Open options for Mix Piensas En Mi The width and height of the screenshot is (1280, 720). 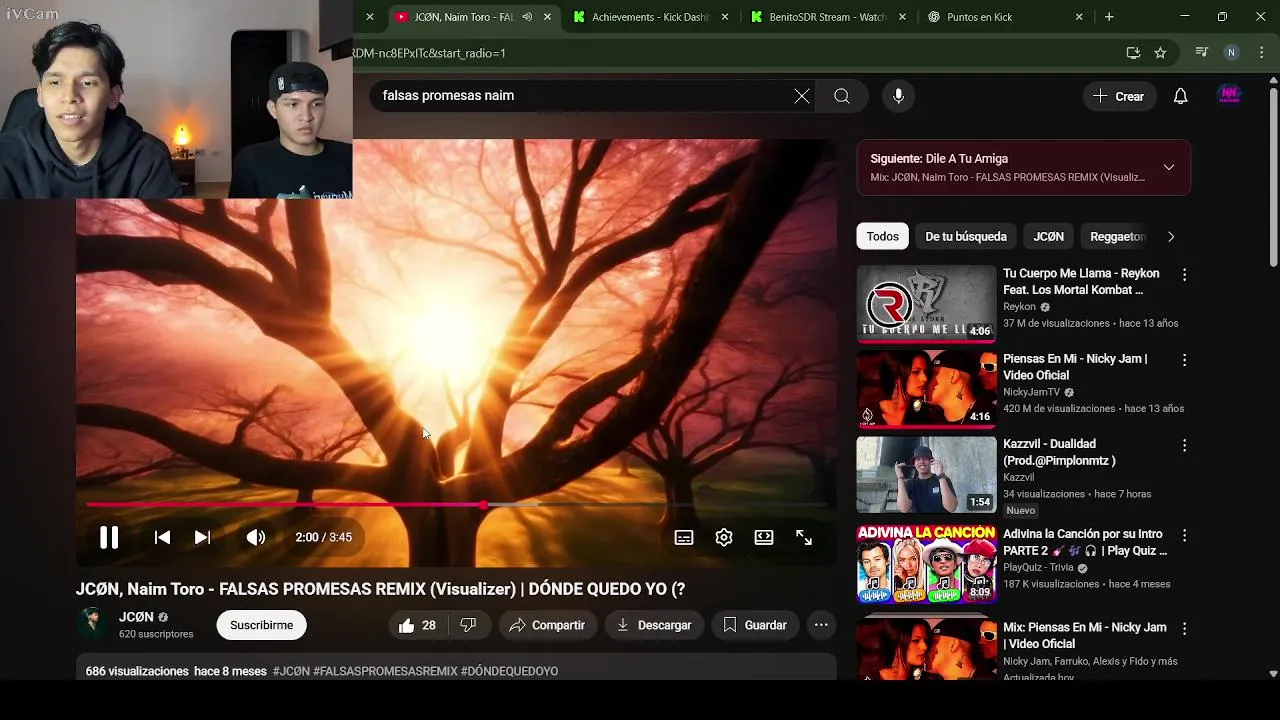[1184, 629]
